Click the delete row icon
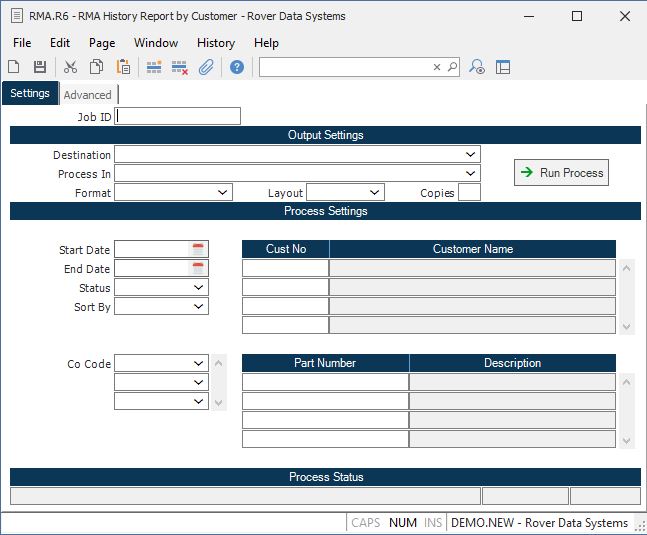This screenshot has width=647, height=535. coord(180,67)
